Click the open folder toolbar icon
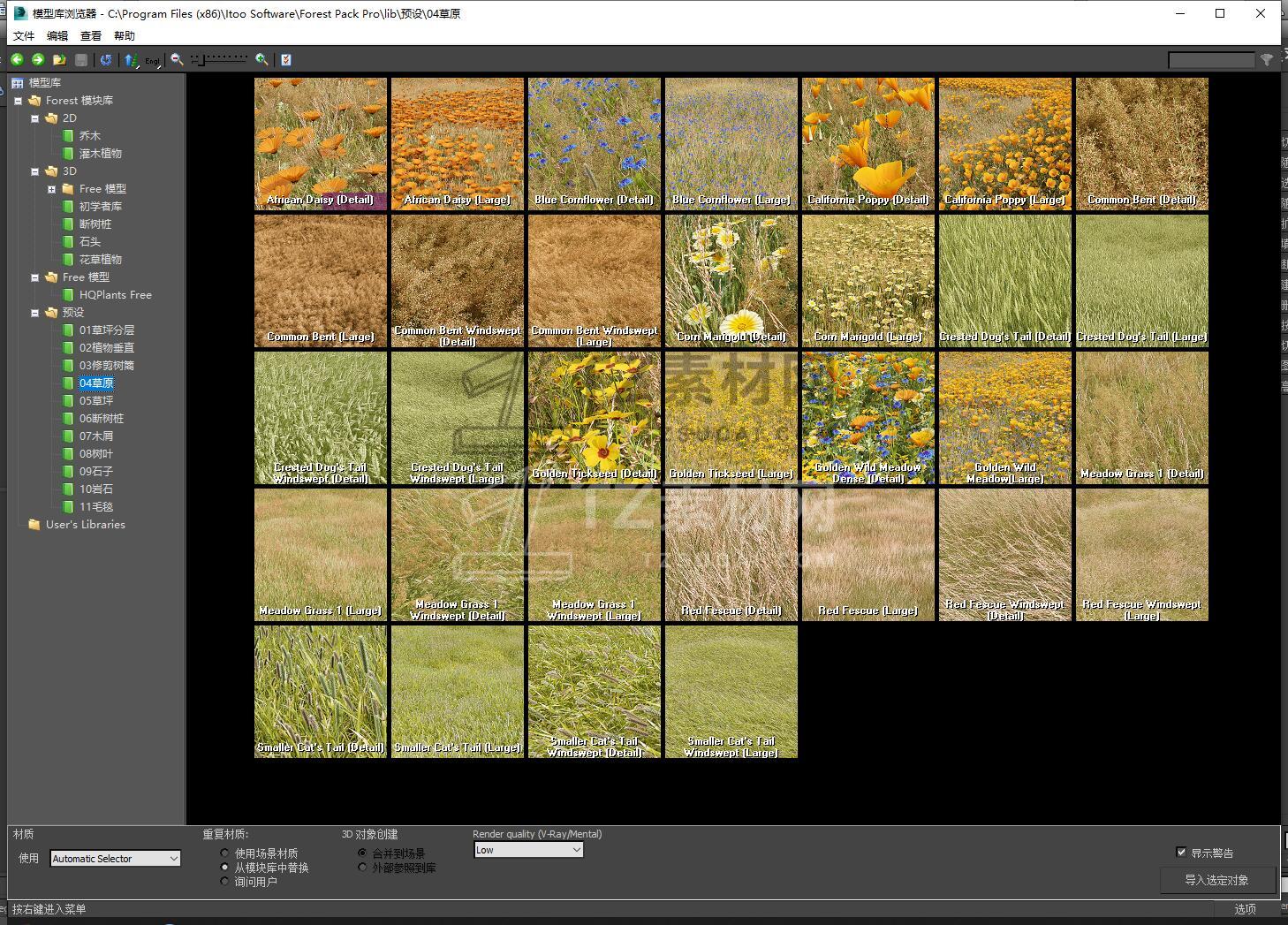 [59, 59]
